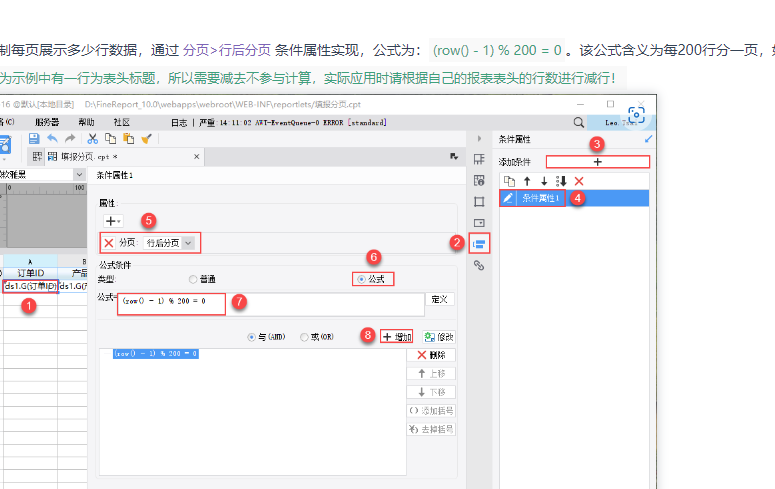The width and height of the screenshot is (775, 489).
Task: Focus the formula input field
Action: (270, 304)
